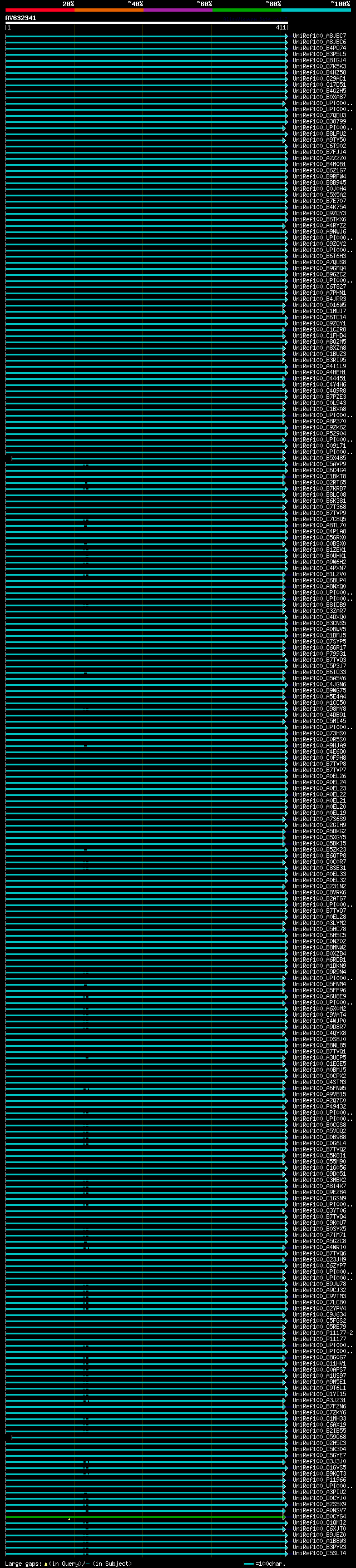The width and height of the screenshot is (356, 1568).
Task: Open green-row hit UniRef100_B0CYG4
Action: tap(319, 1516)
